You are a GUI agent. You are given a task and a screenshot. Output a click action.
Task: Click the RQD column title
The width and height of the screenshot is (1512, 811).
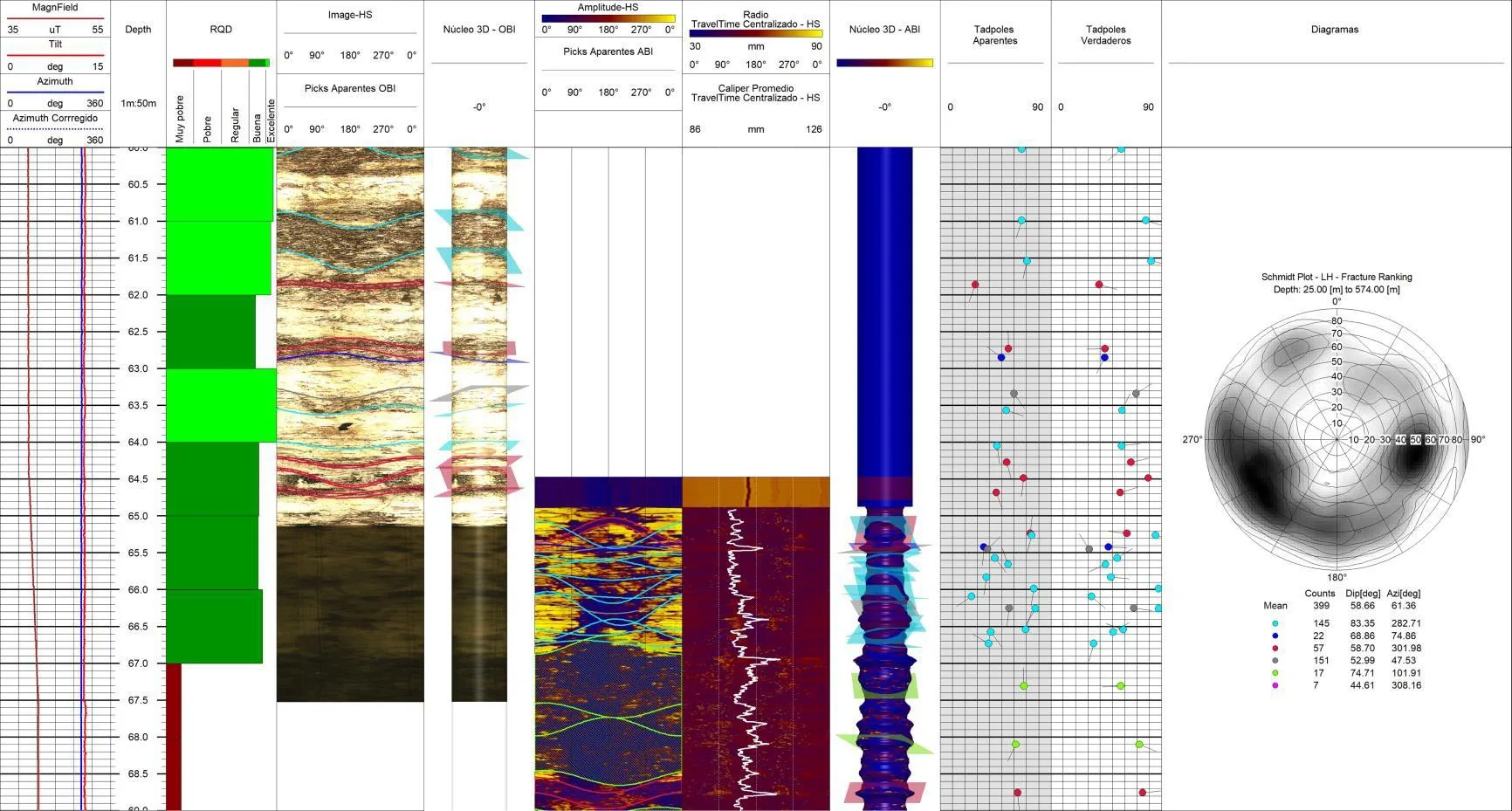point(221,29)
